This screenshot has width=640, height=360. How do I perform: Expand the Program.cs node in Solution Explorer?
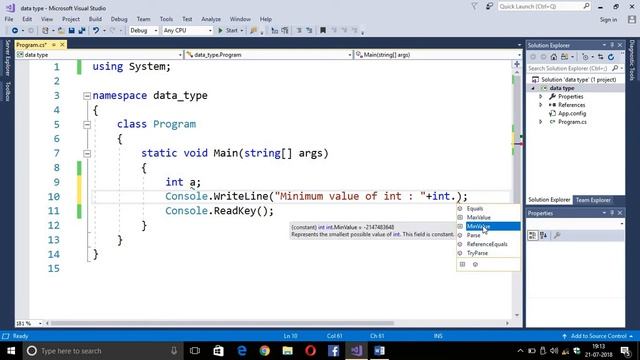[x=541, y=122]
